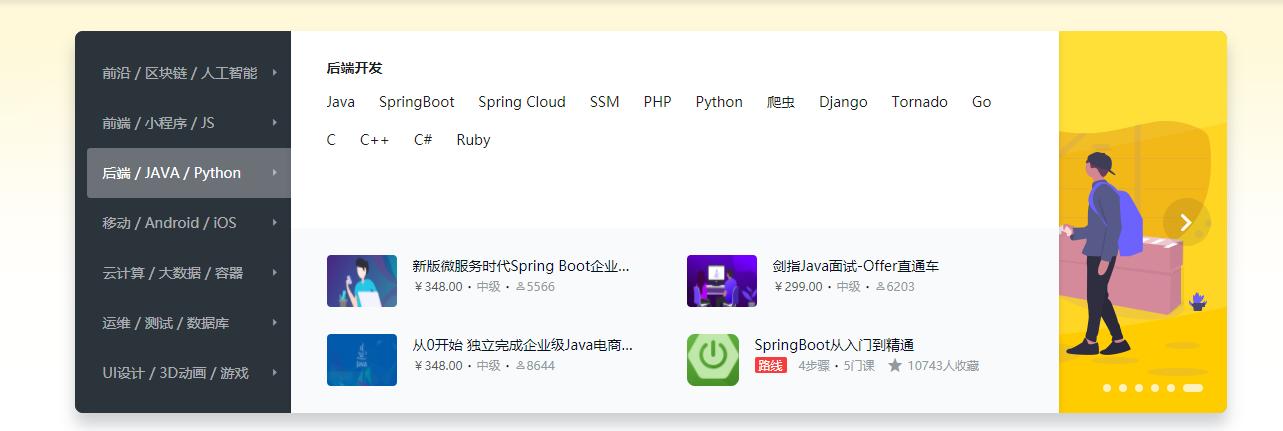Go to second carousel slide dot

pos(1123,387)
